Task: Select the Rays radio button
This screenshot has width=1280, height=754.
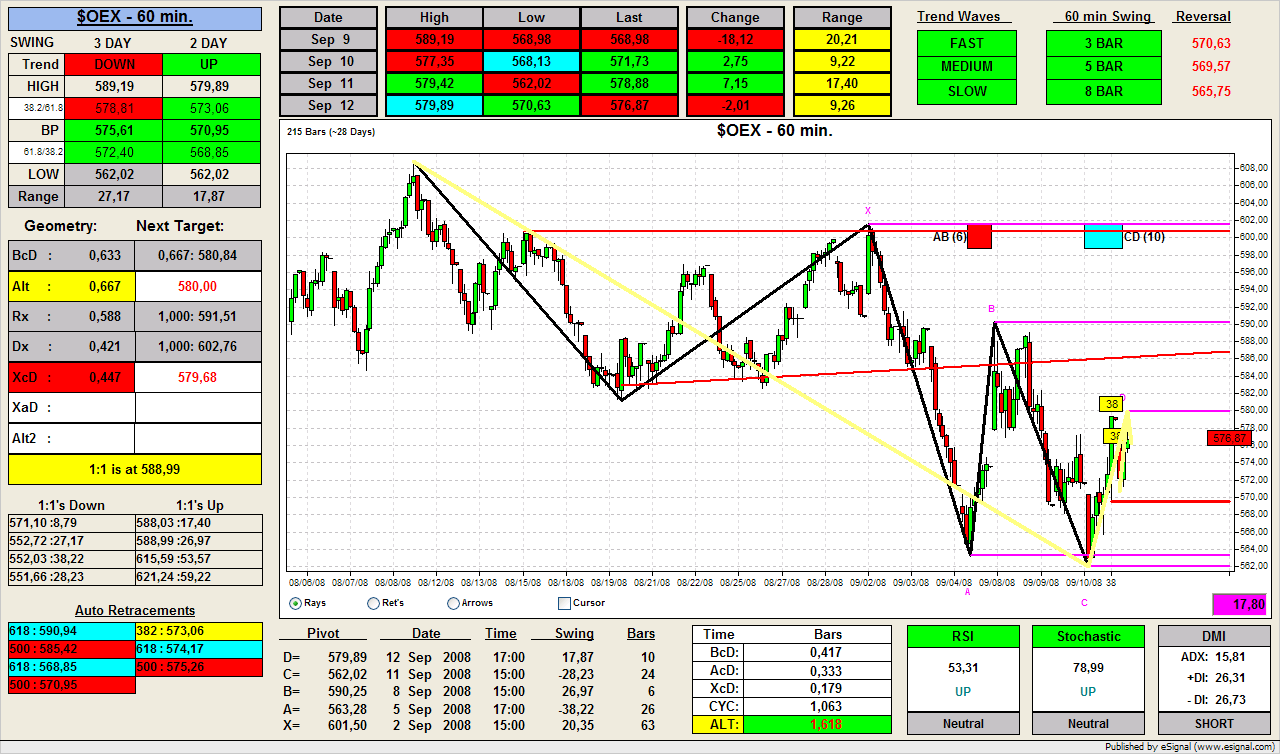Action: pos(295,603)
